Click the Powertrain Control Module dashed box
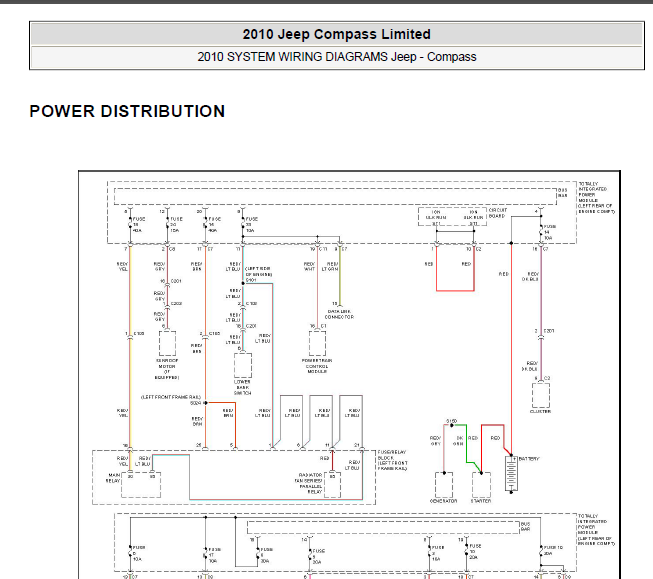Viewport: 653px width, 579px height. pyautogui.click(x=317, y=344)
